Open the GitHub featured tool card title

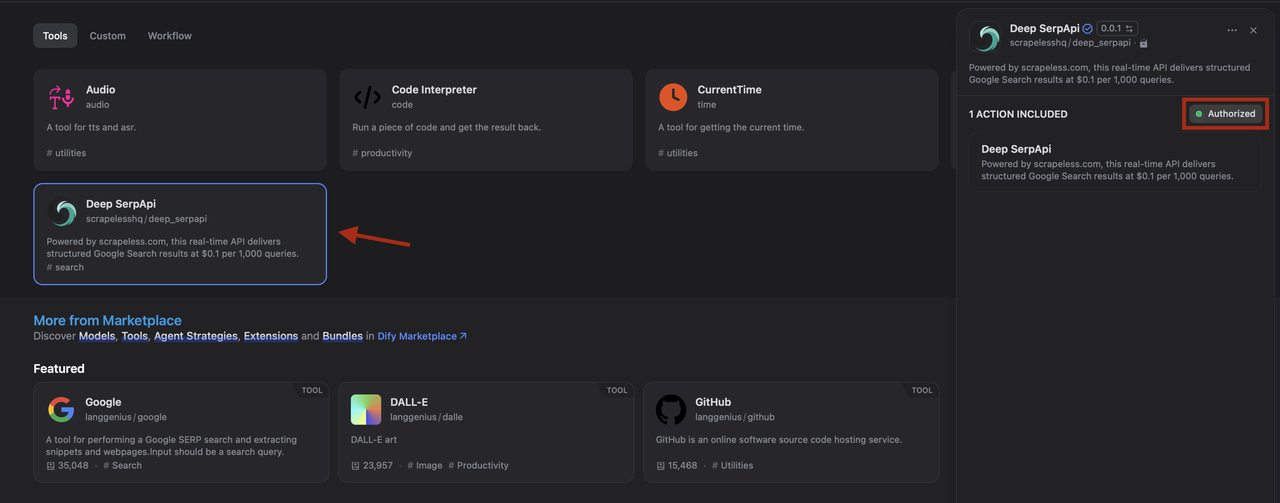click(714, 402)
